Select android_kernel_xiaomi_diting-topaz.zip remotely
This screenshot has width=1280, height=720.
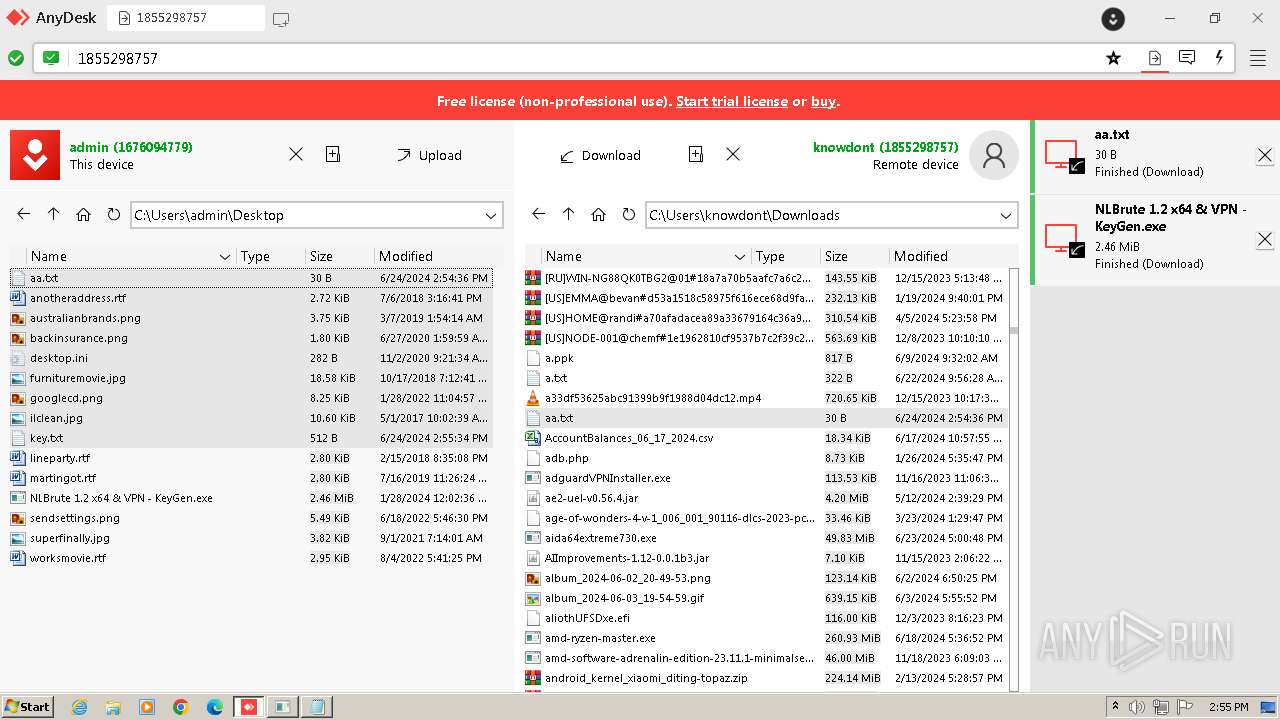765,678
